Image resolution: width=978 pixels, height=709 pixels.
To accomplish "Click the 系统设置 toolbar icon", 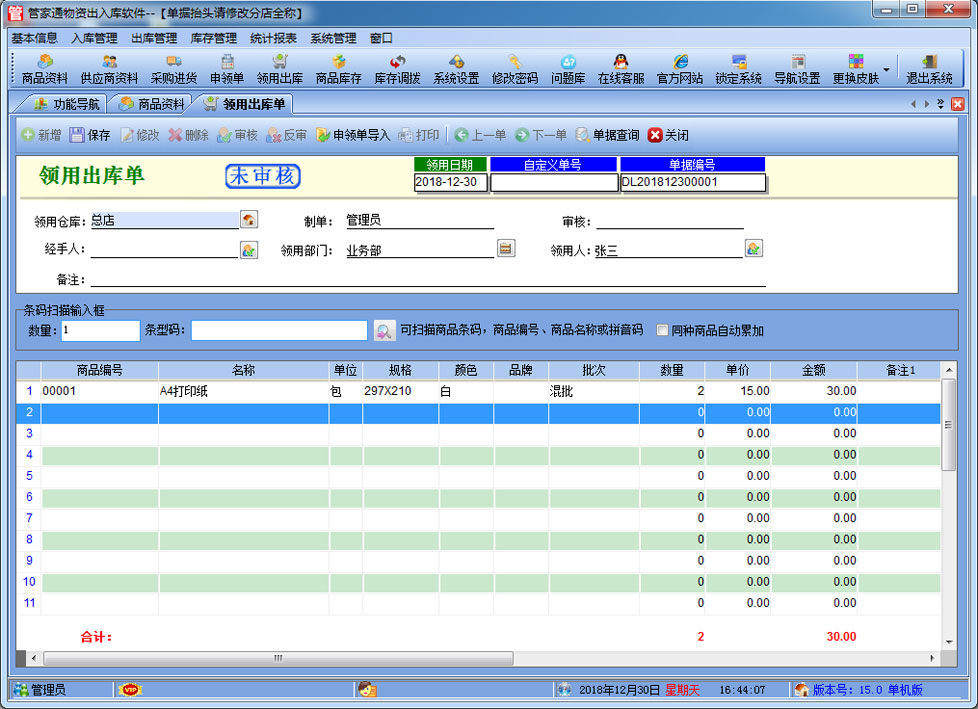I will click(456, 69).
